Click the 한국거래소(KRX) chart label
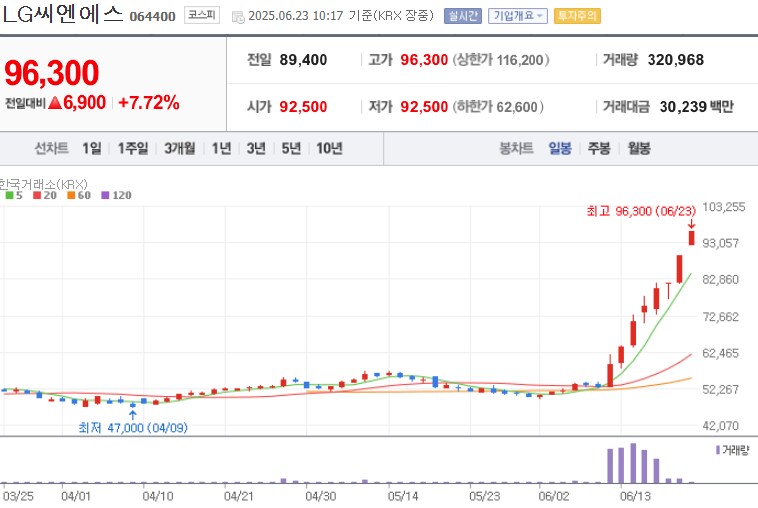 [44, 184]
